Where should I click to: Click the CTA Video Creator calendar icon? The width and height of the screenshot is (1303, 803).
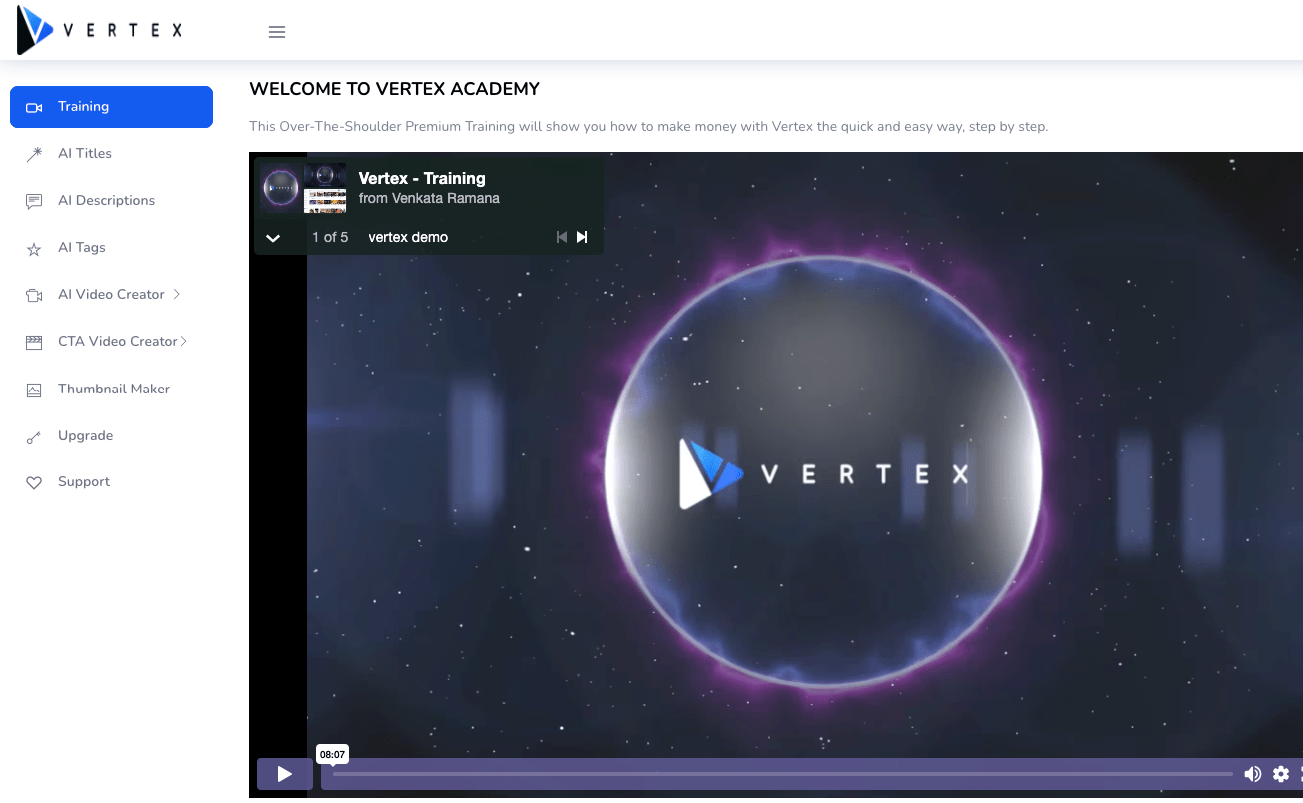coord(35,341)
